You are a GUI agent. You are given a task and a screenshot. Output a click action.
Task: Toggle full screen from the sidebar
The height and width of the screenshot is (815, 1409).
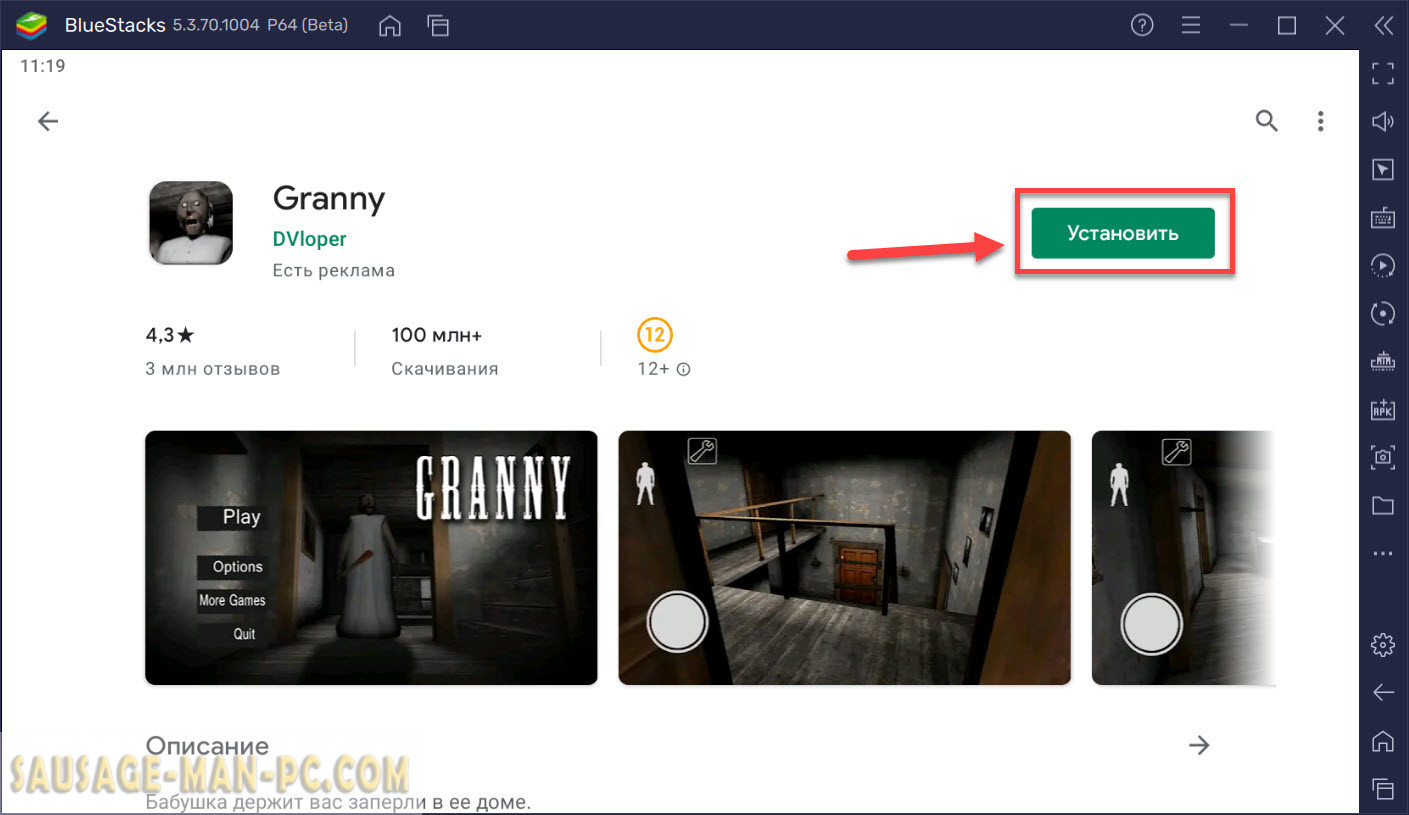pos(1383,73)
